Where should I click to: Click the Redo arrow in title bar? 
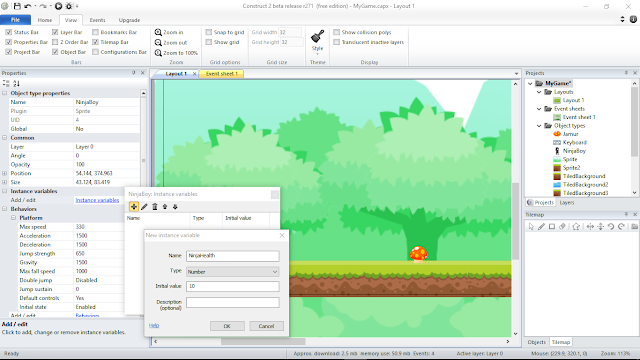43,6
